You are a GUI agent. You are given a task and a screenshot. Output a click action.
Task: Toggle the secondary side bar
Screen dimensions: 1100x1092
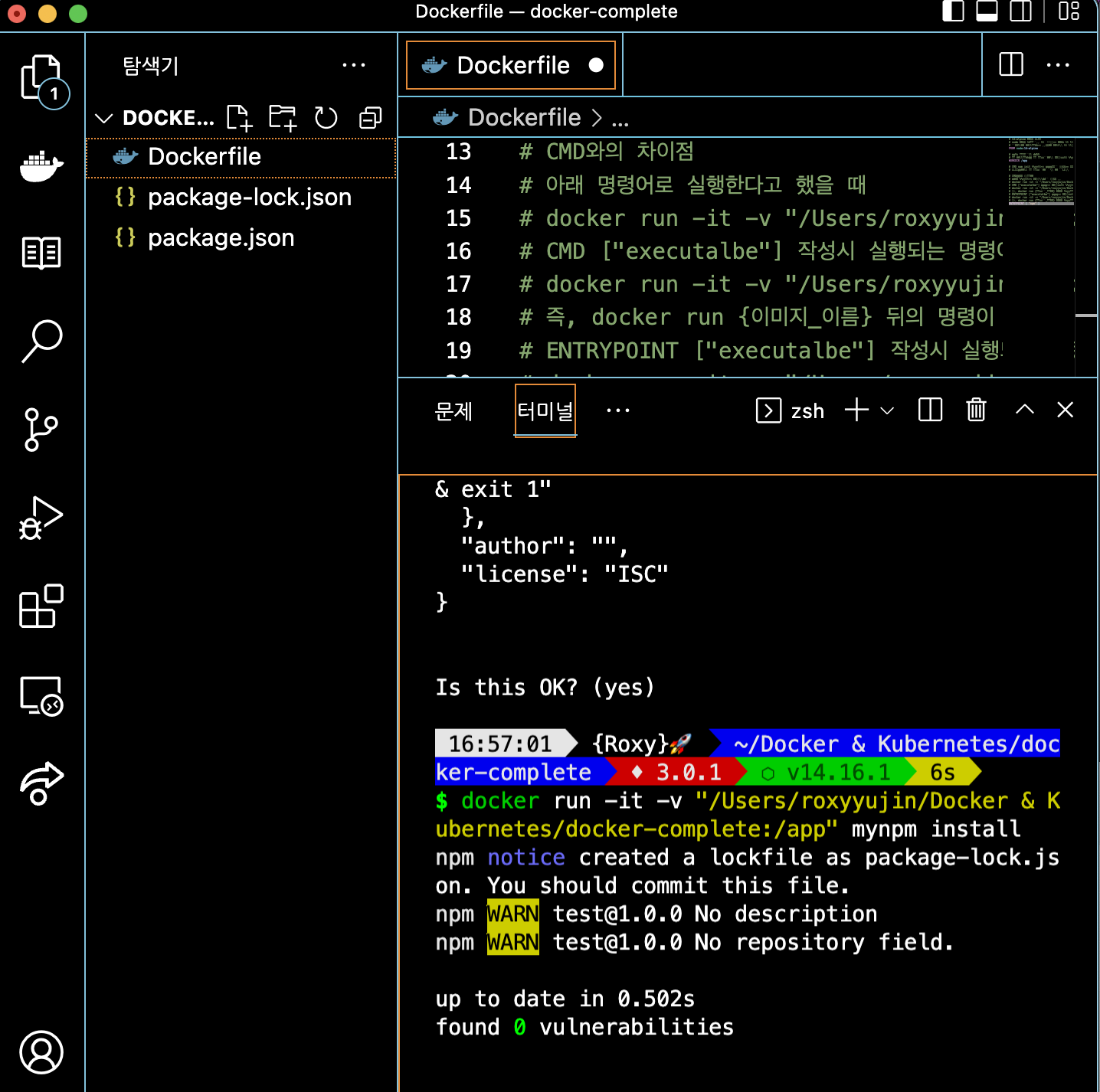click(x=1021, y=11)
